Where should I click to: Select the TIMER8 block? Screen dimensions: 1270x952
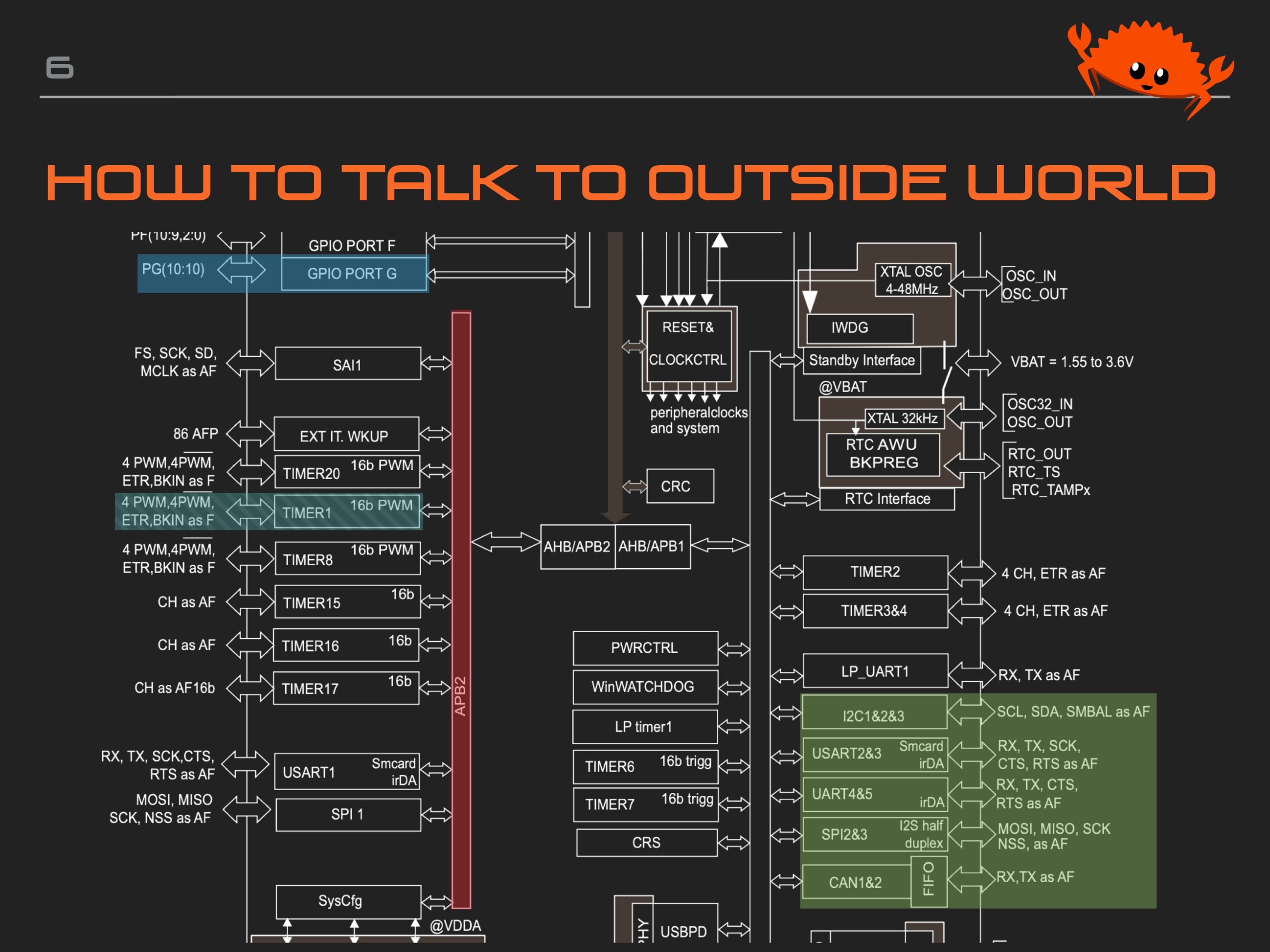coord(347,558)
